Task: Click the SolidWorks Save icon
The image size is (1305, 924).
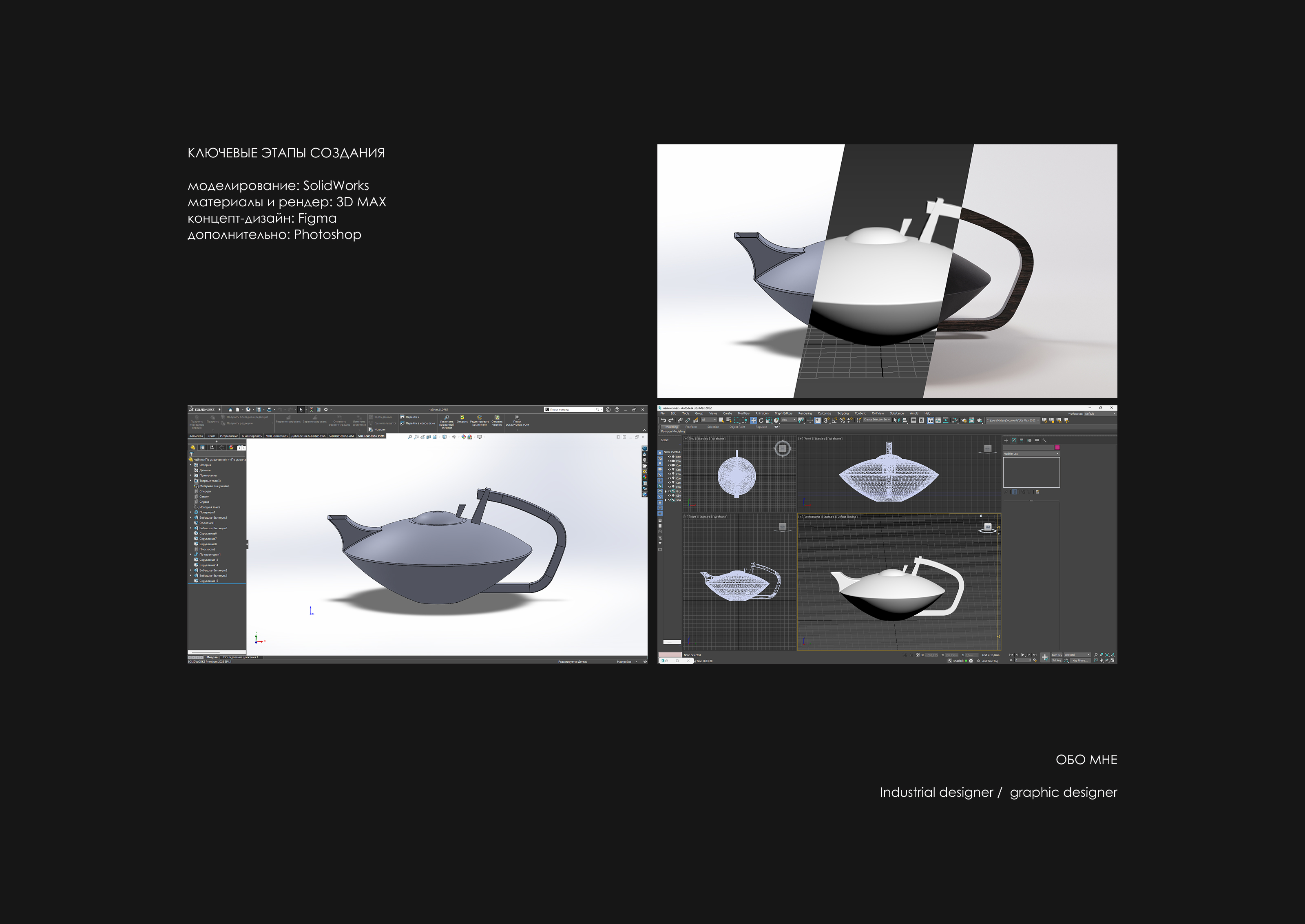Action: (259, 410)
